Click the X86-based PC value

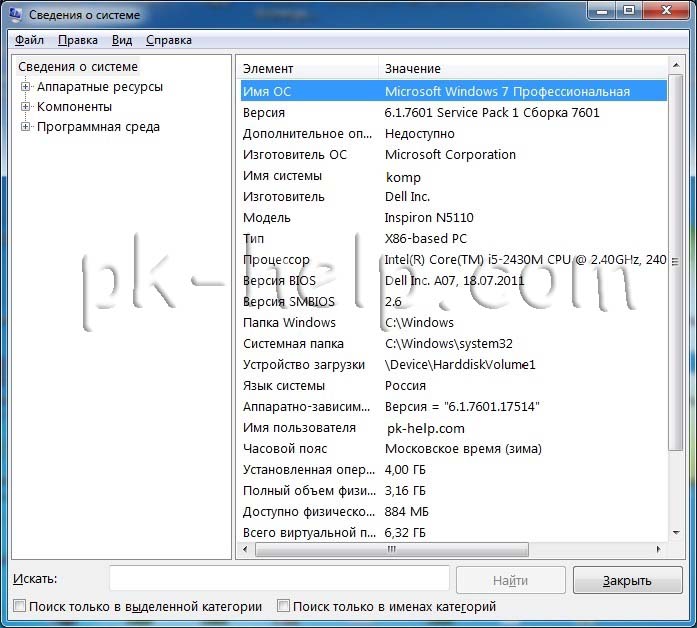click(x=426, y=239)
